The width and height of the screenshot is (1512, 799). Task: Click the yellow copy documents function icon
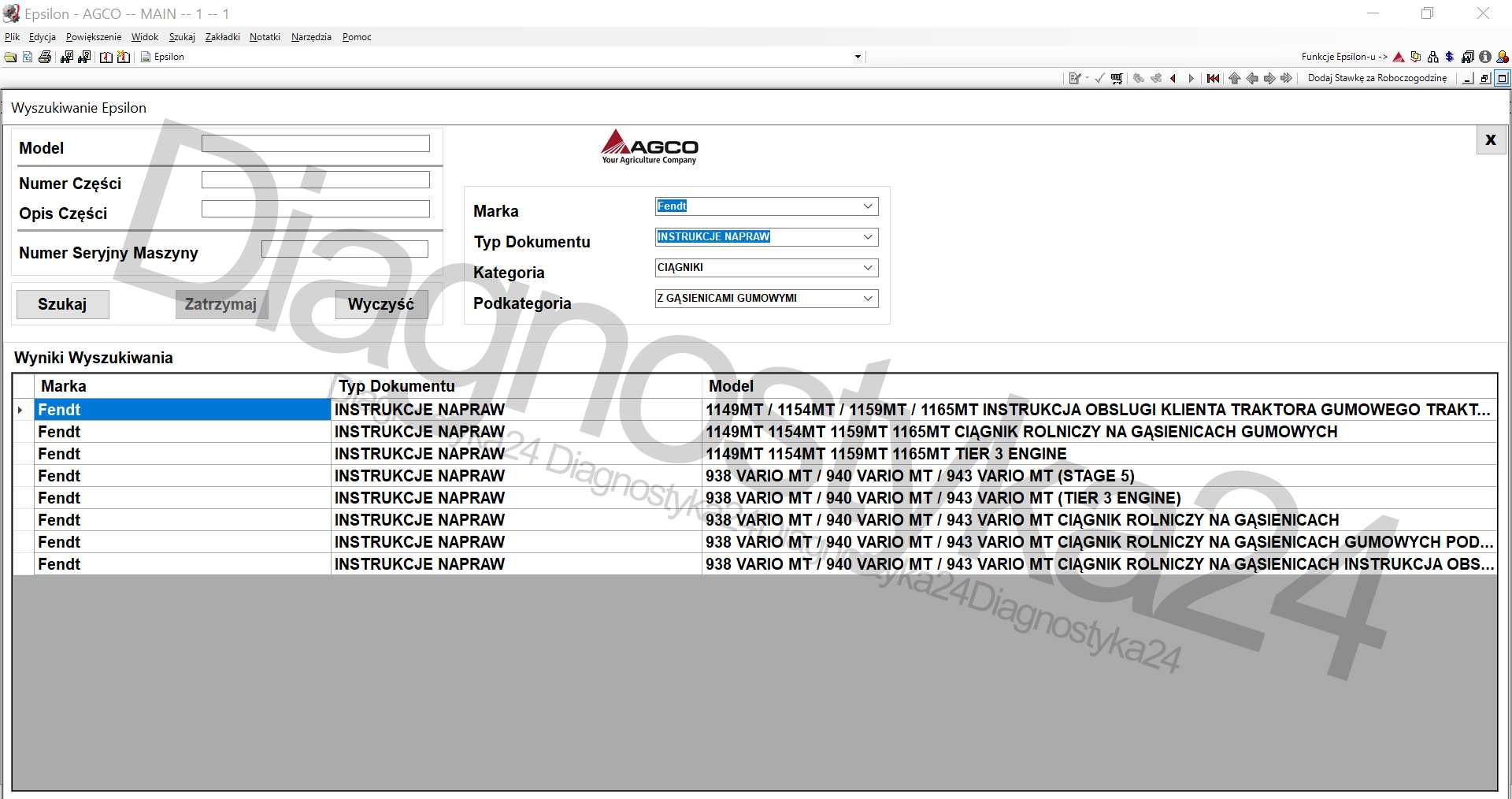(x=1416, y=57)
